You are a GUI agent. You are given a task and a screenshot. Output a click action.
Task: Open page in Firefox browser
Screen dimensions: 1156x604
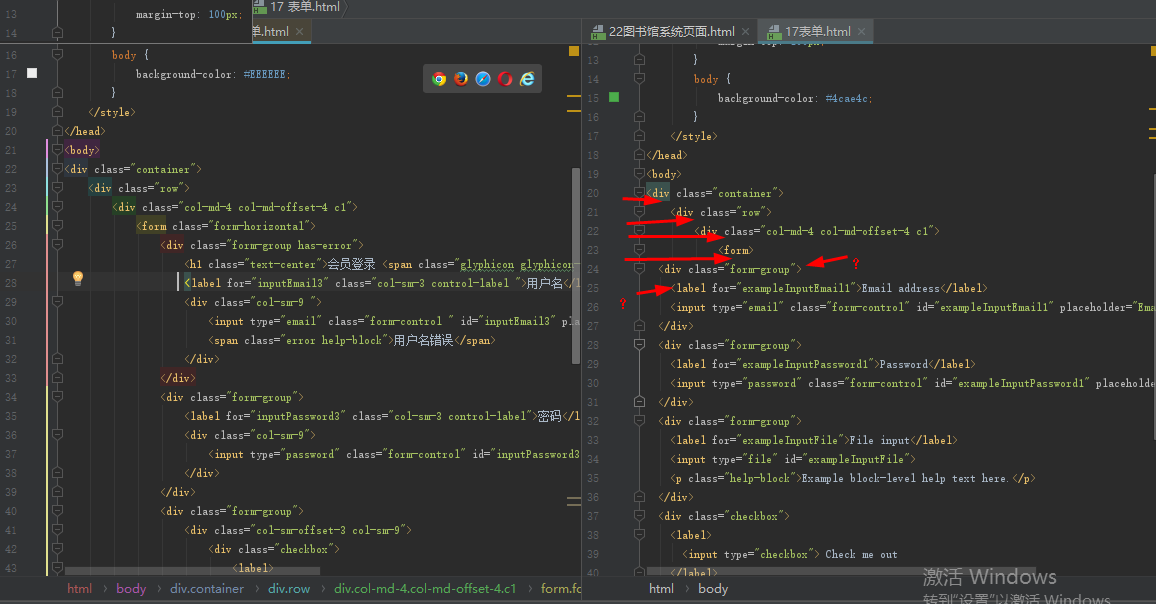[x=461, y=79]
